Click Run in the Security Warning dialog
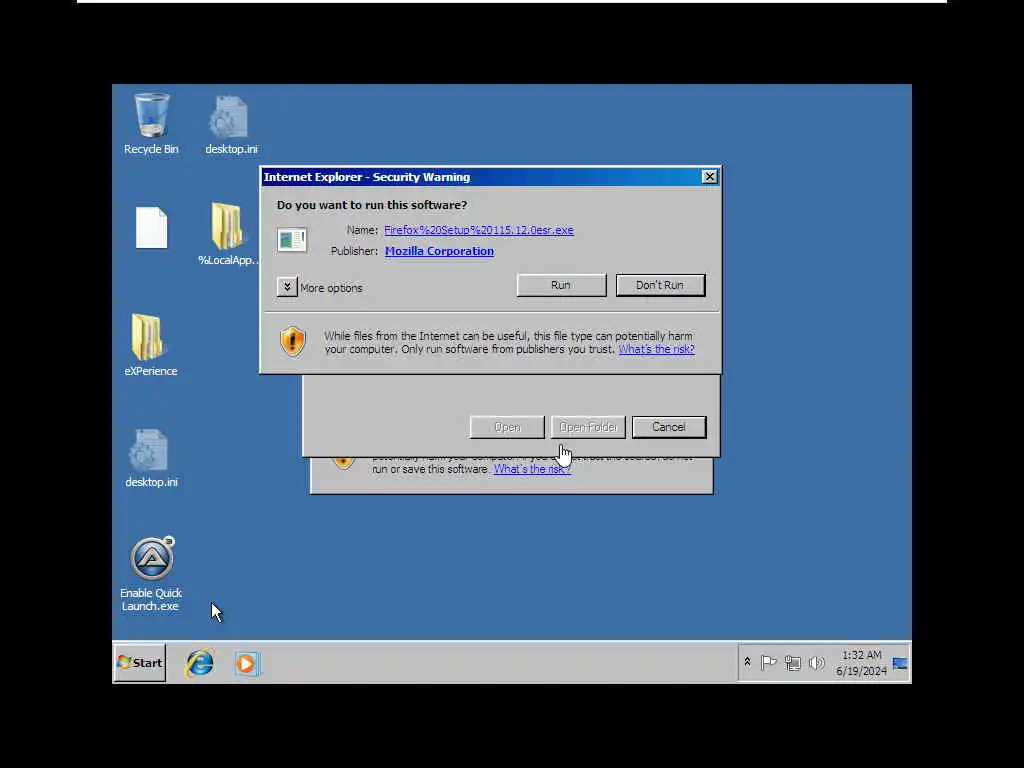 coord(561,285)
